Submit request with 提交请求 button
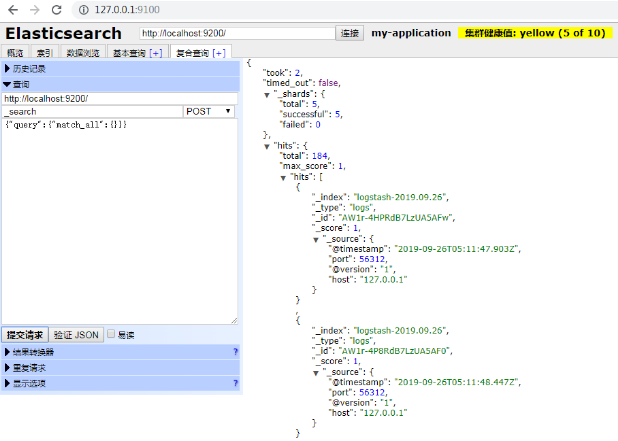The height and width of the screenshot is (441, 618). pos(25,335)
